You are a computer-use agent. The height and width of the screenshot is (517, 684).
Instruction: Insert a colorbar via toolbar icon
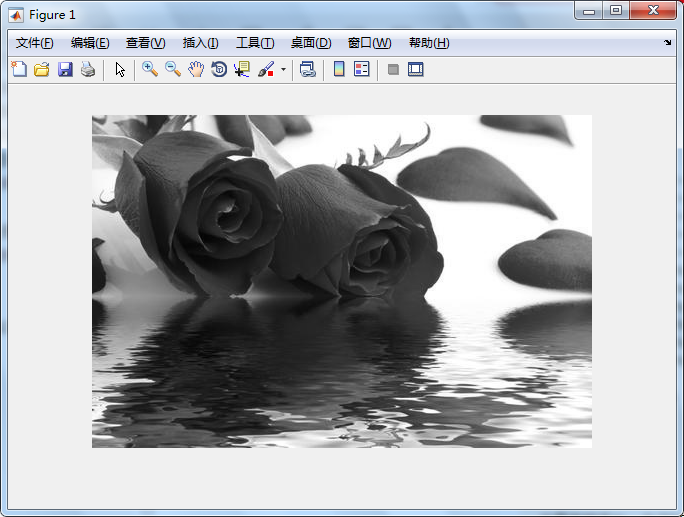(x=339, y=69)
